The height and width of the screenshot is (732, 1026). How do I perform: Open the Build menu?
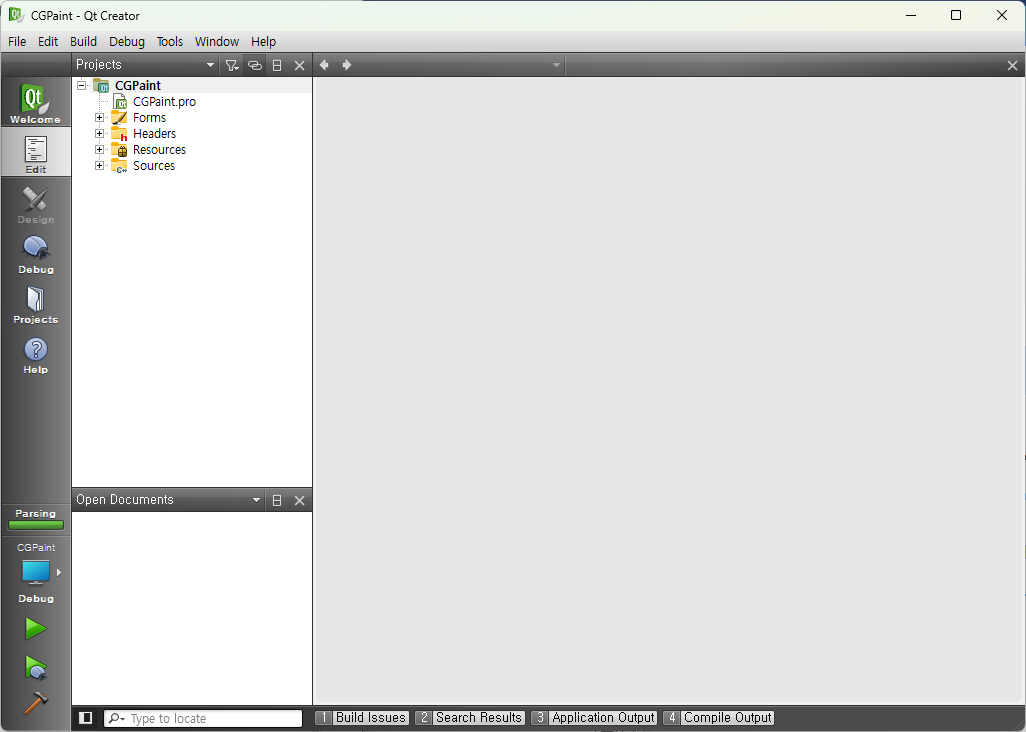(83, 41)
